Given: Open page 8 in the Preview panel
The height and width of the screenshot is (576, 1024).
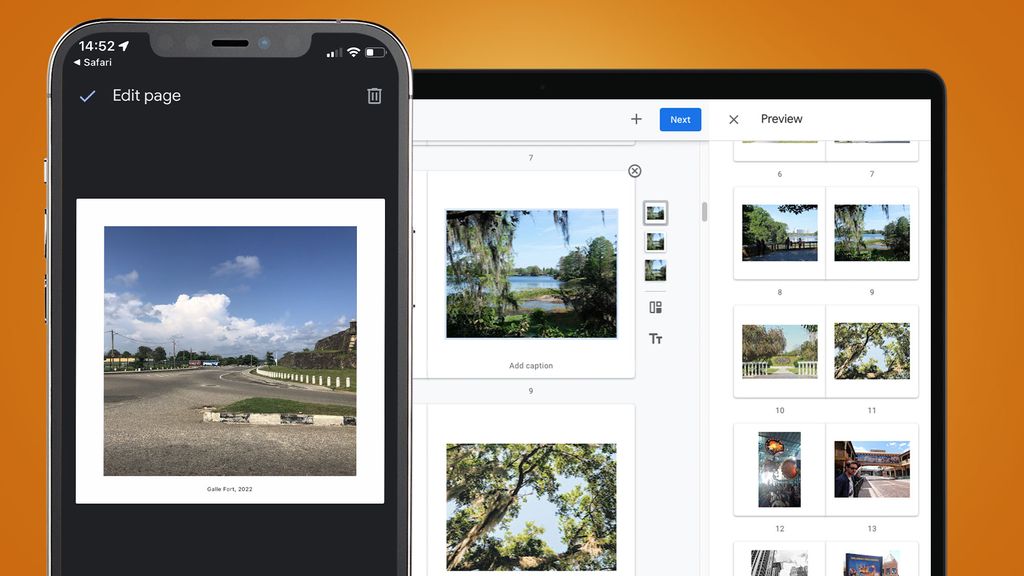Looking at the screenshot, I should (779, 232).
